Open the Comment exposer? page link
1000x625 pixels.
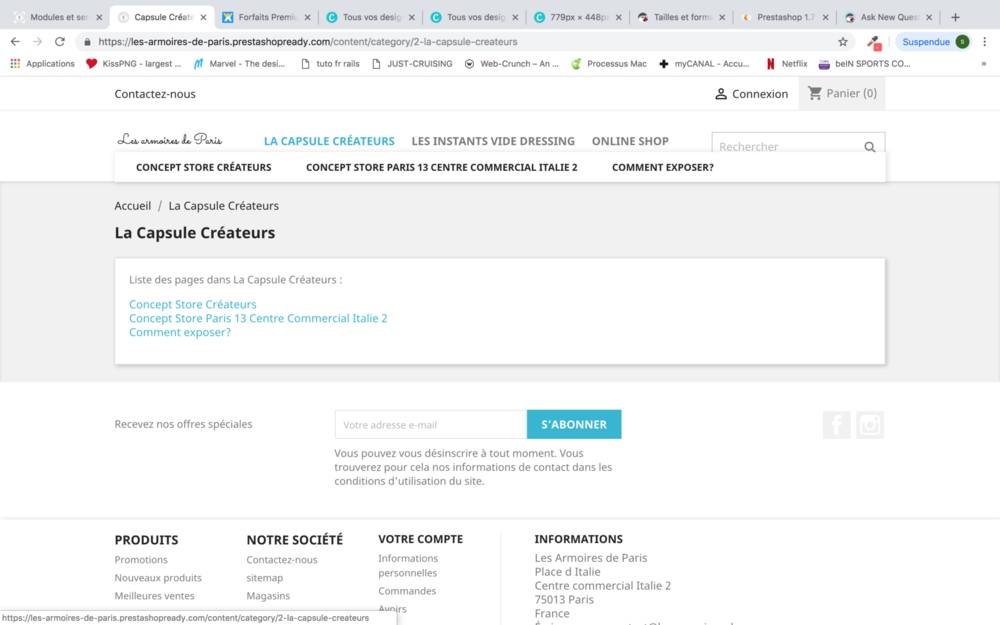click(180, 332)
